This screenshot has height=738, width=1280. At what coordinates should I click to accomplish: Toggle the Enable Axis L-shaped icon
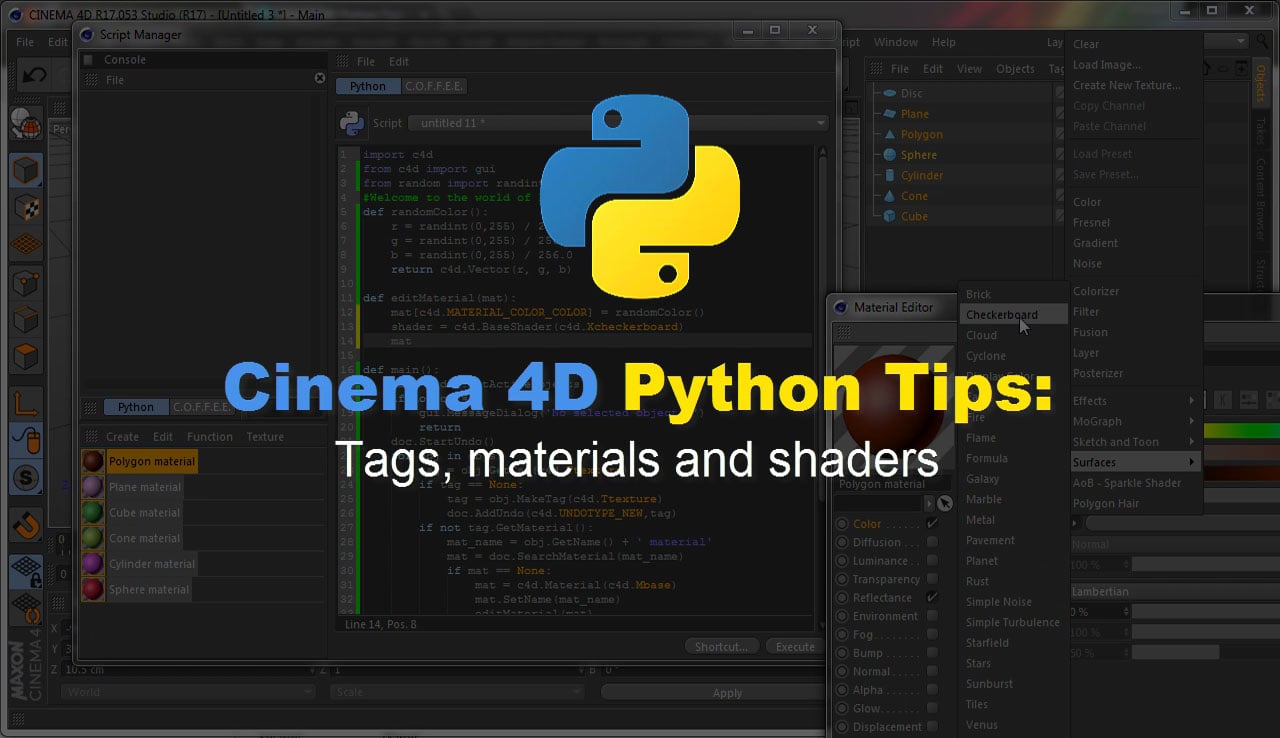point(26,402)
